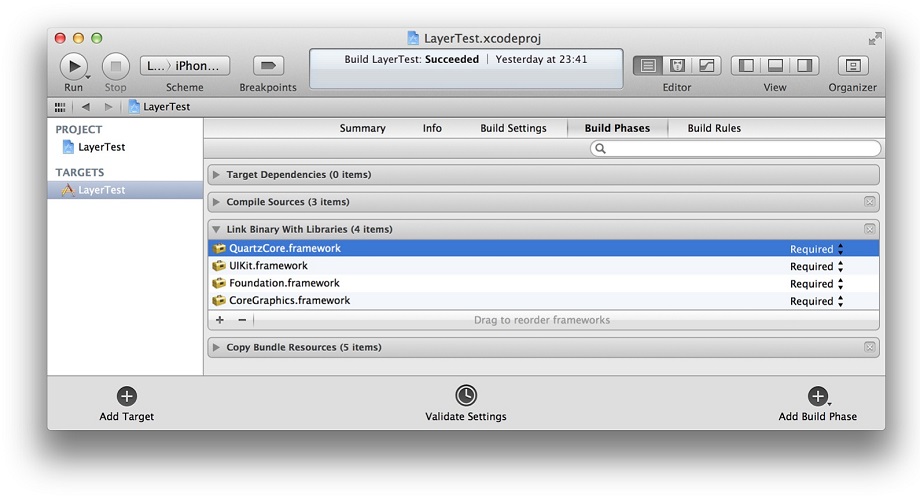
Task: Click the Stop button in toolbar
Action: click(x=116, y=66)
